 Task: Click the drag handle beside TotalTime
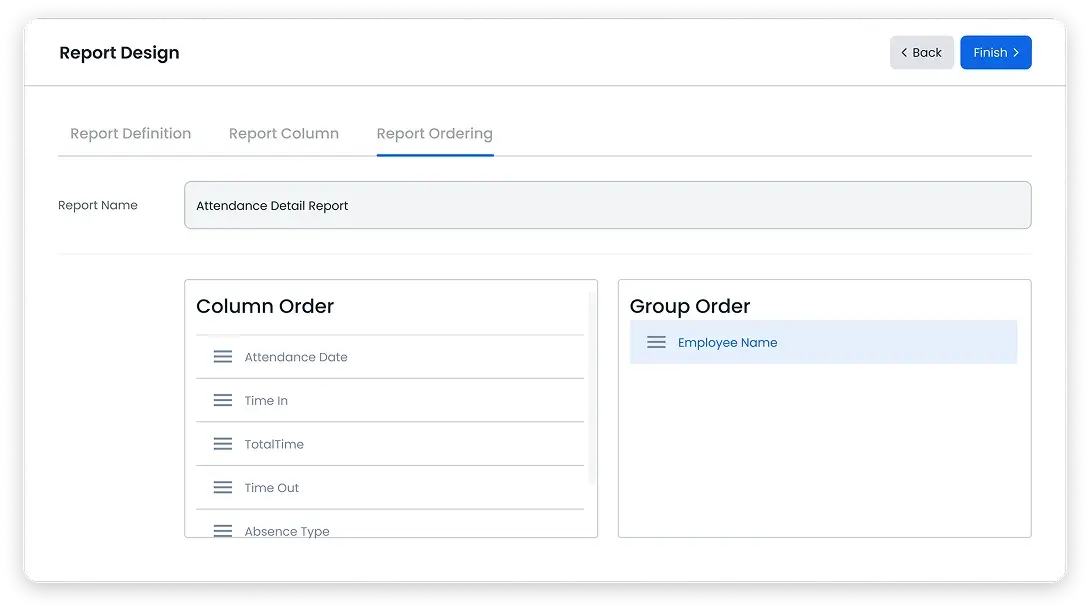coord(222,444)
